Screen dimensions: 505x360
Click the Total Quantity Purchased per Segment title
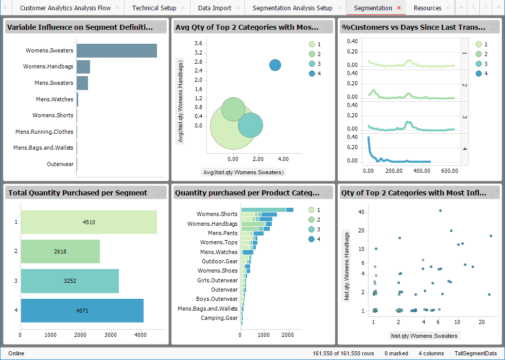77,193
